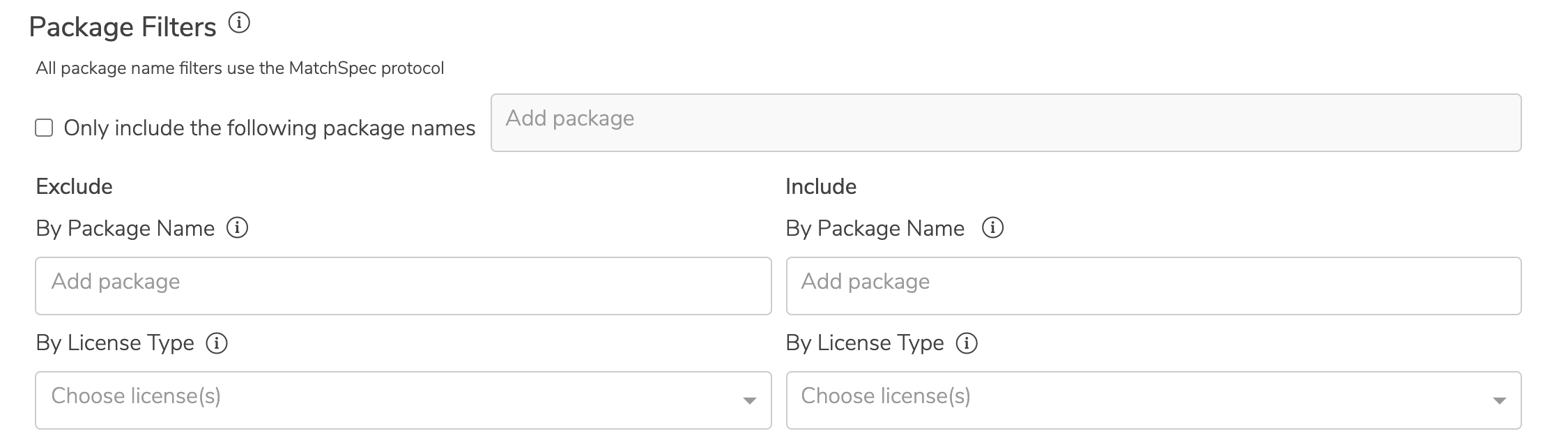Show info for Exclude By Package Name
1568x445 pixels.
(237, 228)
